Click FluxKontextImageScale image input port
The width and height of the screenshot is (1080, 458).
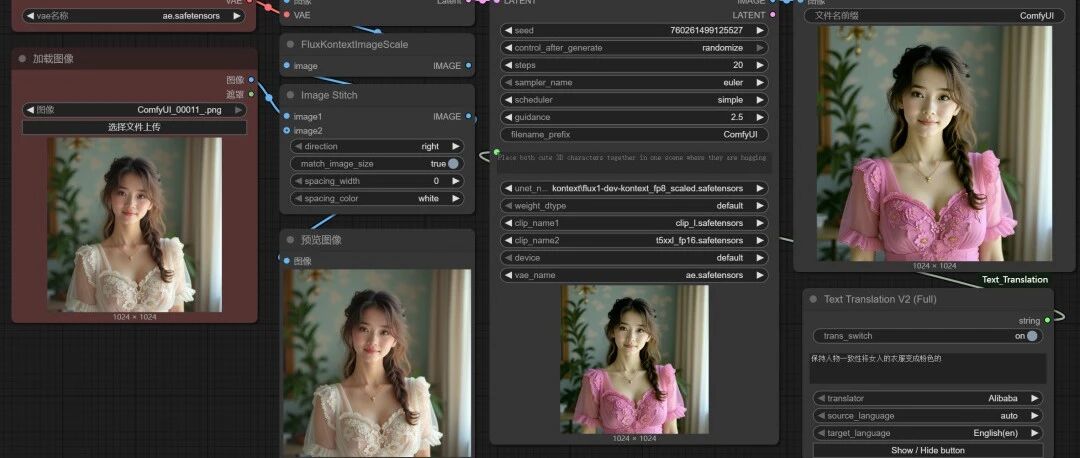287,65
